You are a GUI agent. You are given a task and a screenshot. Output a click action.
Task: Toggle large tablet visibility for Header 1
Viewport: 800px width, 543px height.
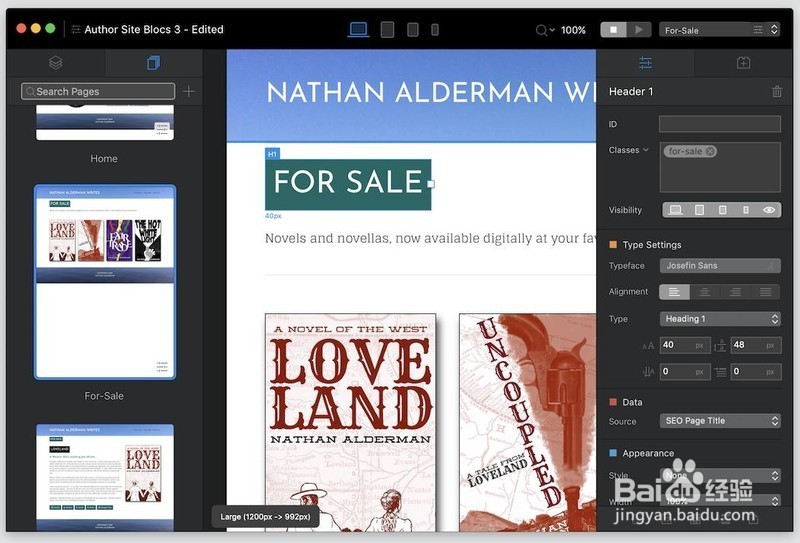699,210
